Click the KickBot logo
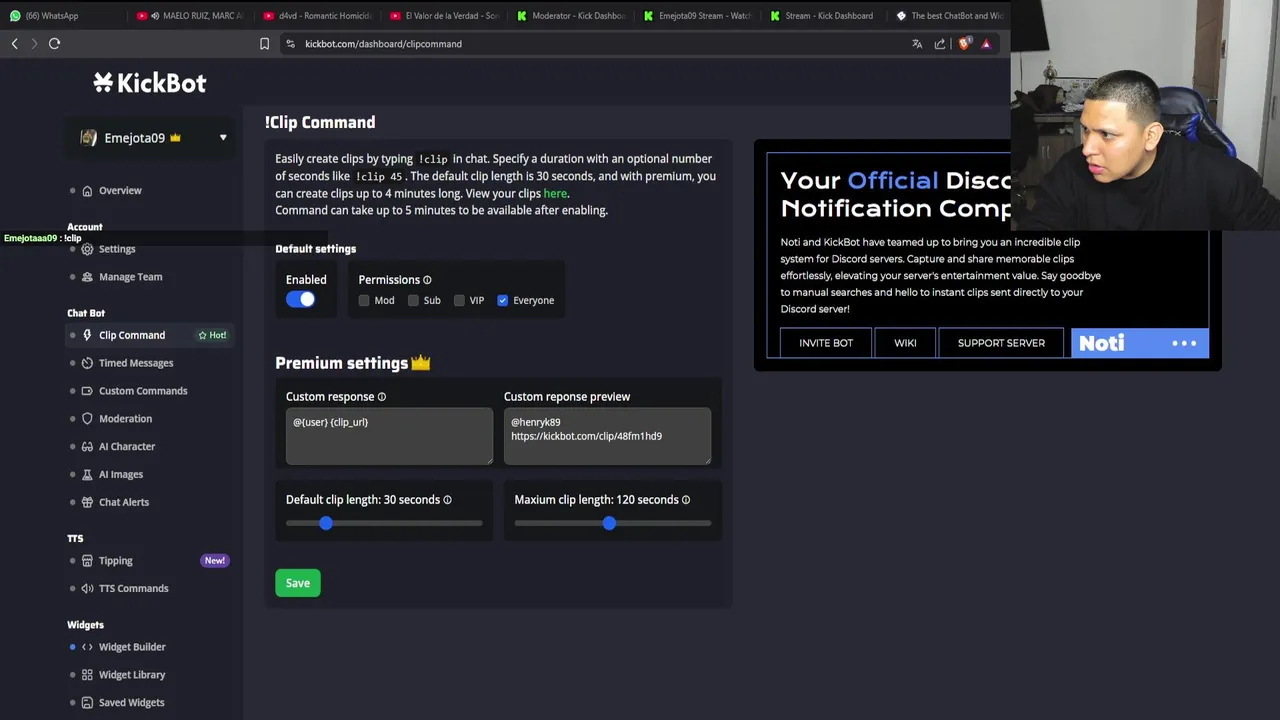The image size is (1280, 720). tap(150, 83)
